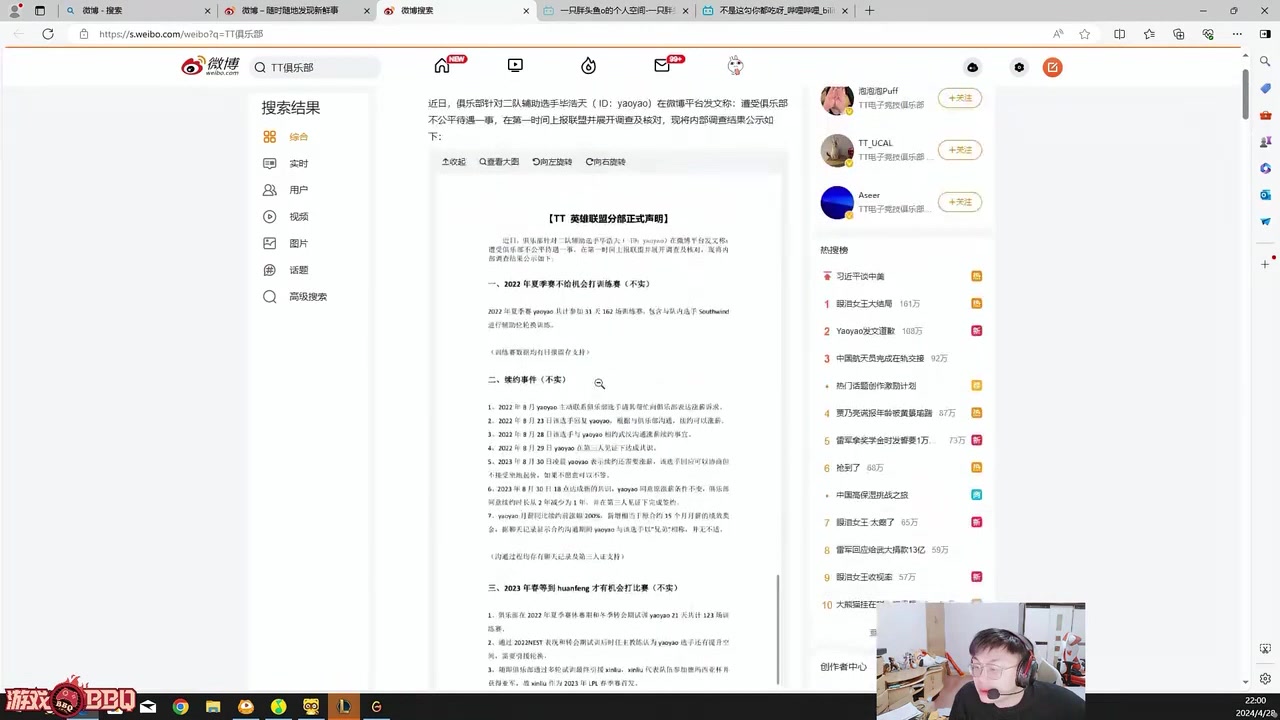Open the Mail app in the taskbar
This screenshot has width=1280, height=720.
[x=148, y=707]
